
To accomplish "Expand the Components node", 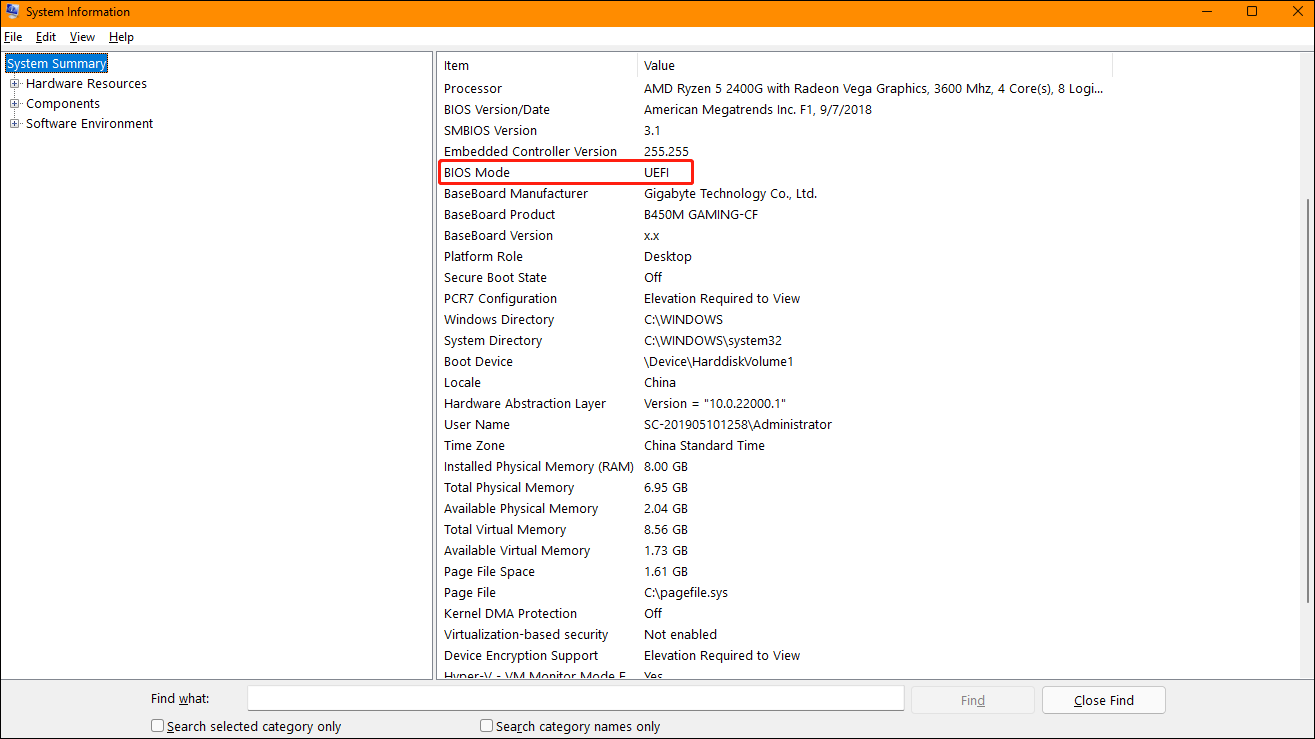I will point(15,104).
